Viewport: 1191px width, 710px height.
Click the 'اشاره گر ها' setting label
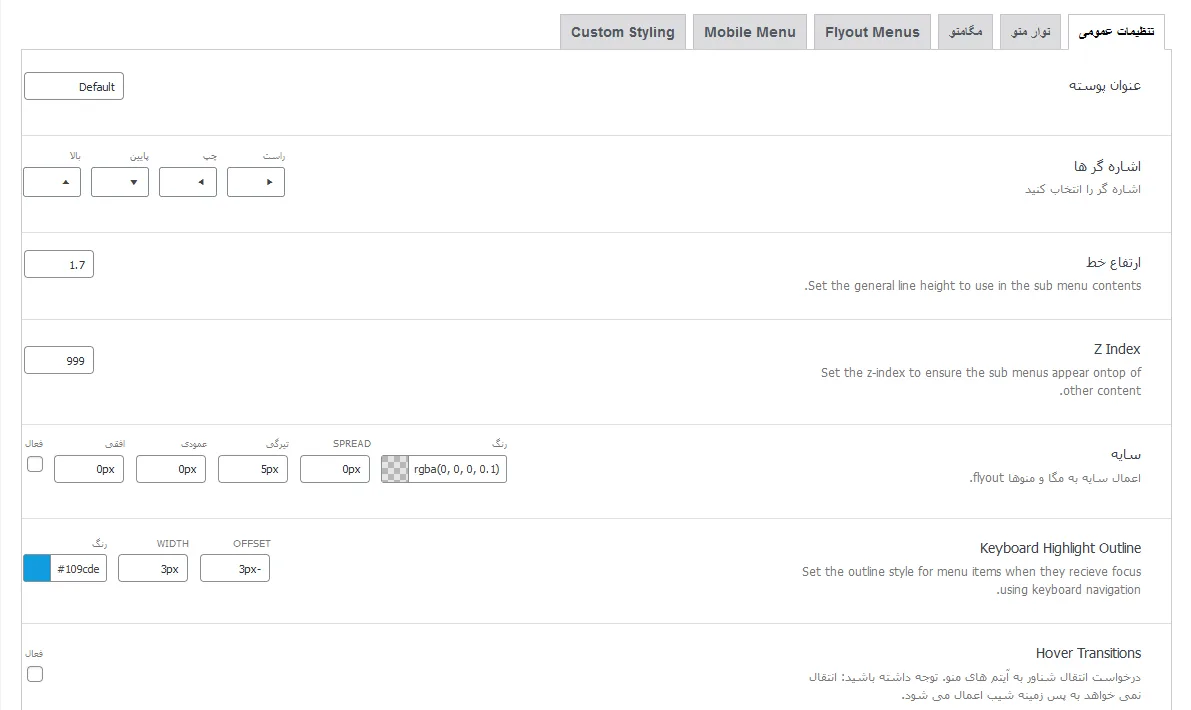[x=1107, y=166]
